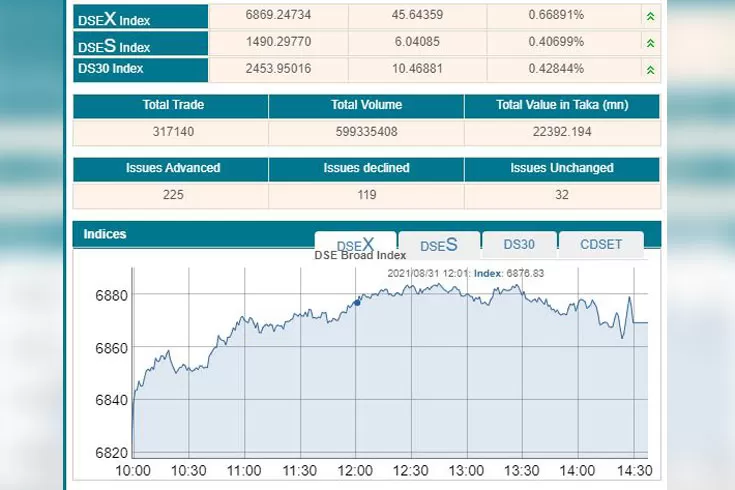
Task: Select the 12:01 data point on chart
Action: (x=357, y=302)
